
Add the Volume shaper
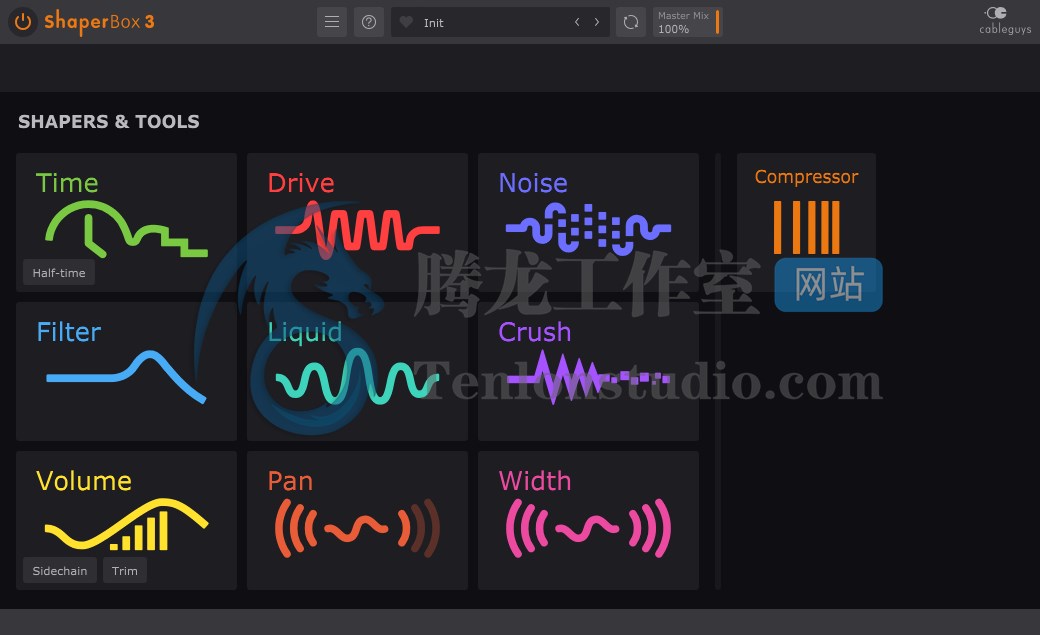(126, 520)
